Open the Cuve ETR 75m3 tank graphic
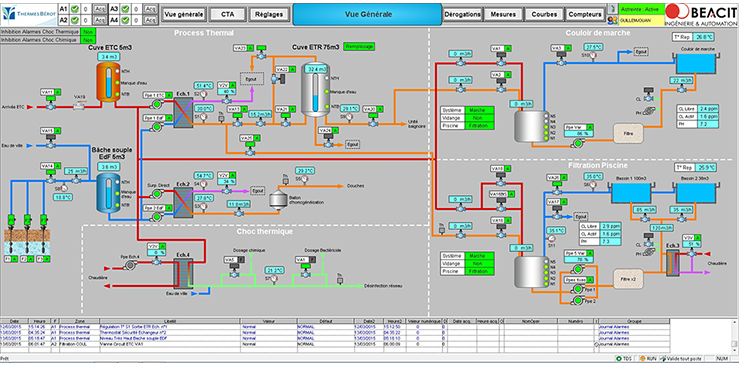This screenshot has height=365, width=739. pos(315,90)
